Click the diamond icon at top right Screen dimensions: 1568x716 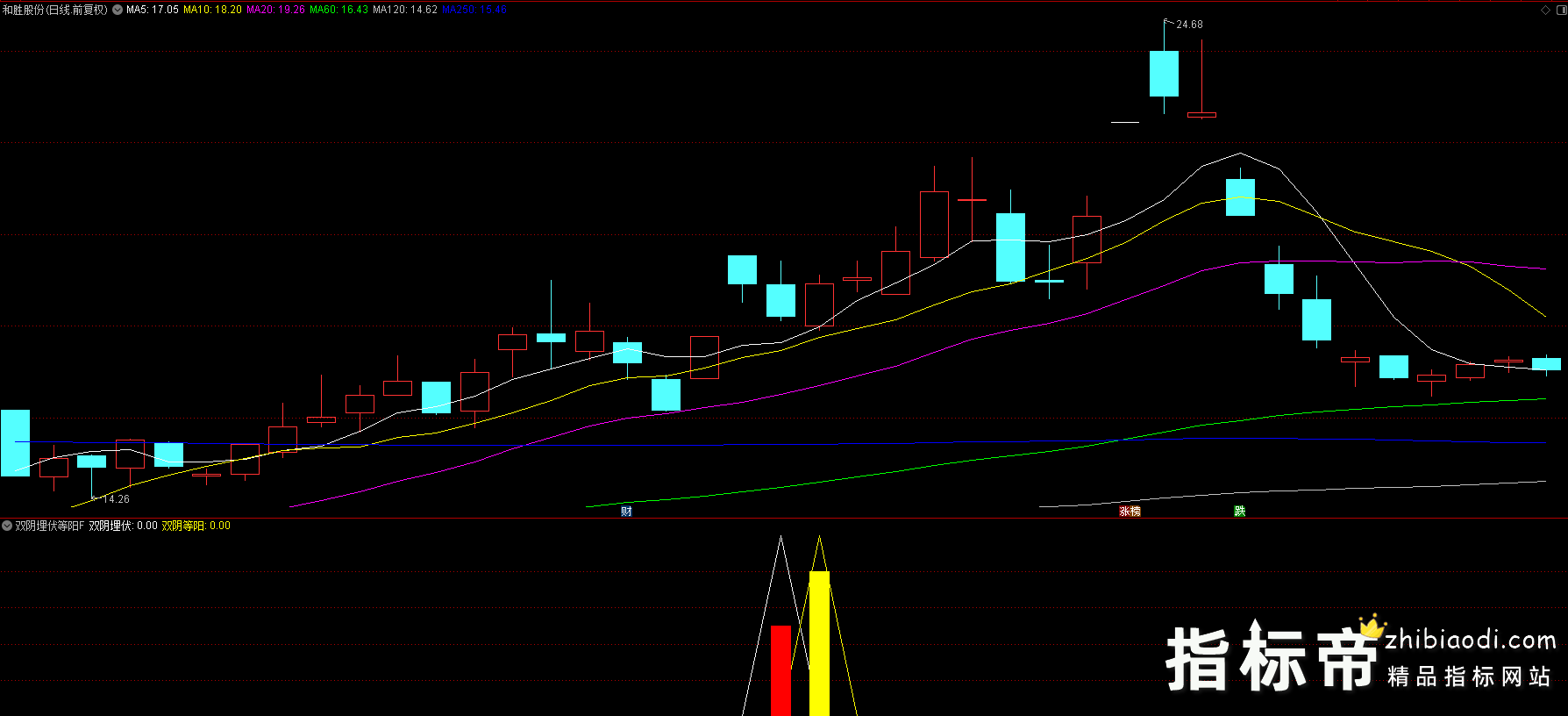click(x=1545, y=10)
